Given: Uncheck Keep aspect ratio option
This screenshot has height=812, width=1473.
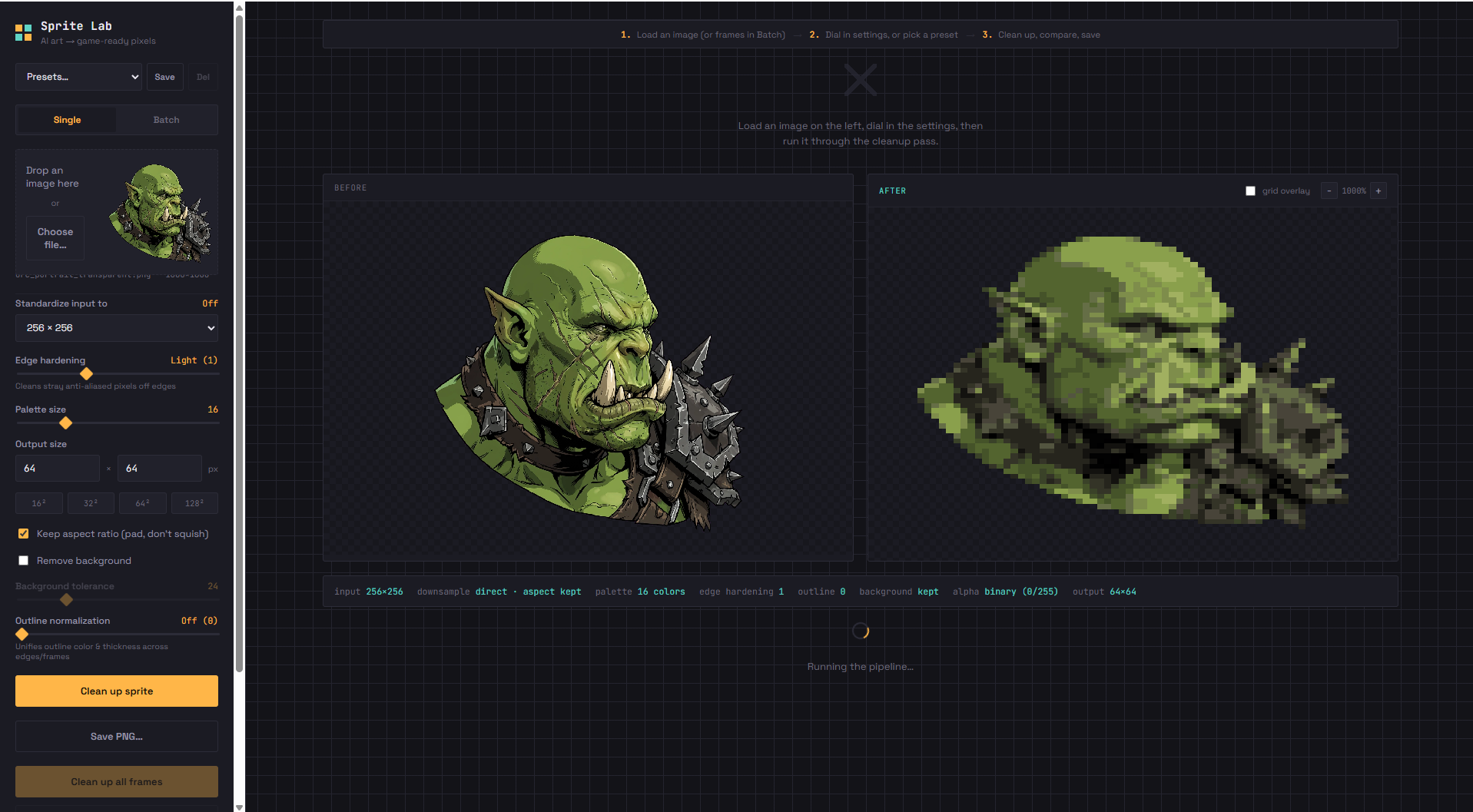Looking at the screenshot, I should 24,534.
